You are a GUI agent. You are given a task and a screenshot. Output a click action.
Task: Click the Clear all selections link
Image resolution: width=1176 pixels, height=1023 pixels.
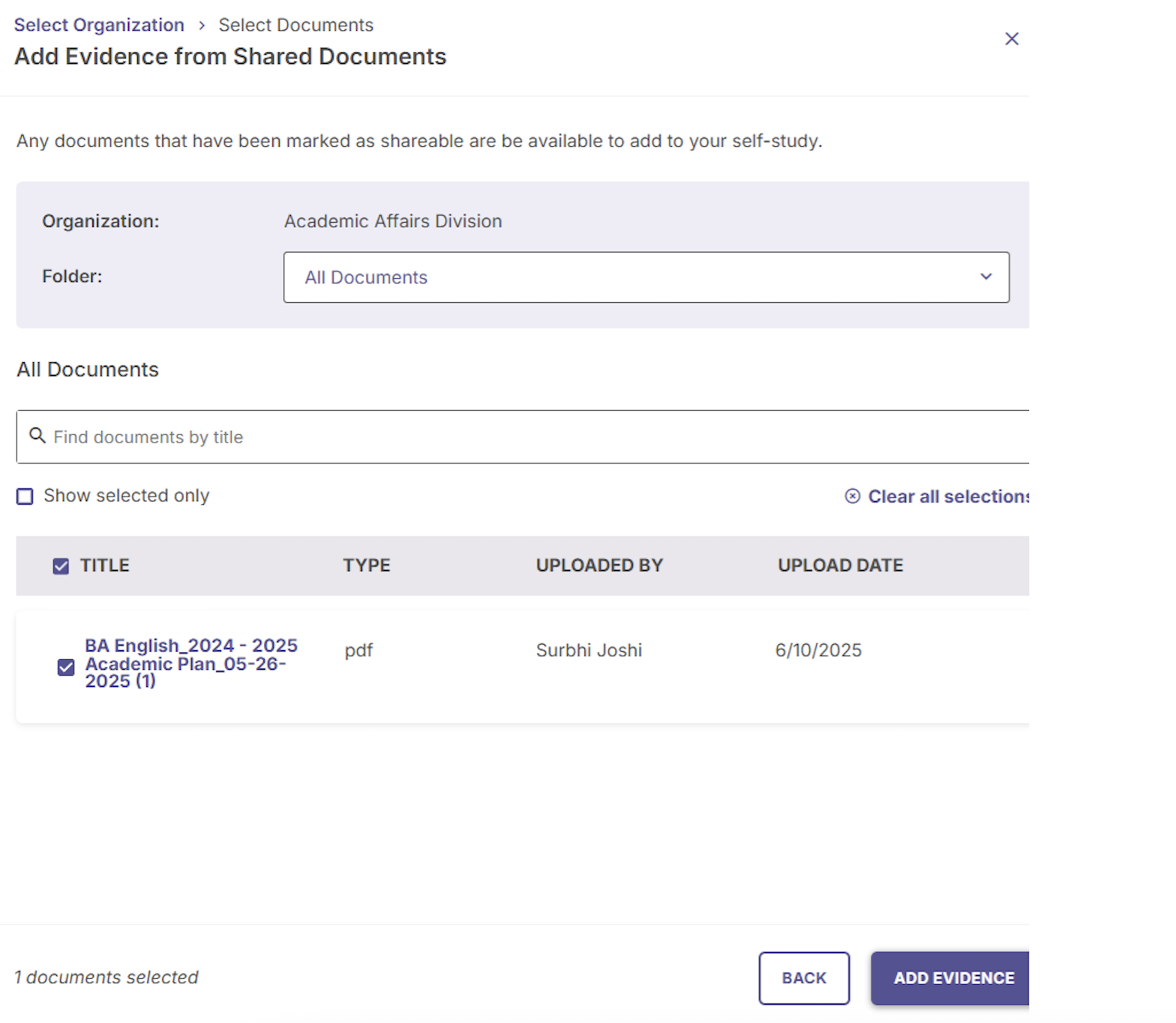(948, 496)
